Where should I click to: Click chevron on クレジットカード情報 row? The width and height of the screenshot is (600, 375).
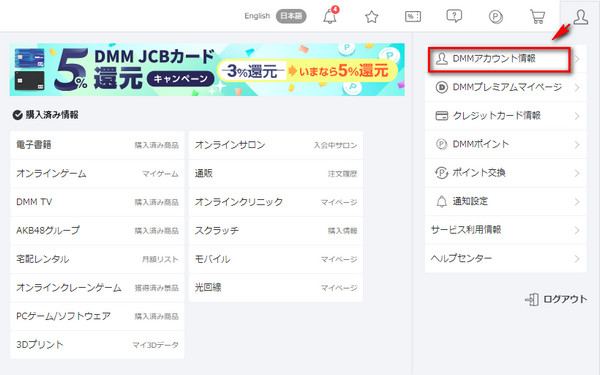click(577, 116)
